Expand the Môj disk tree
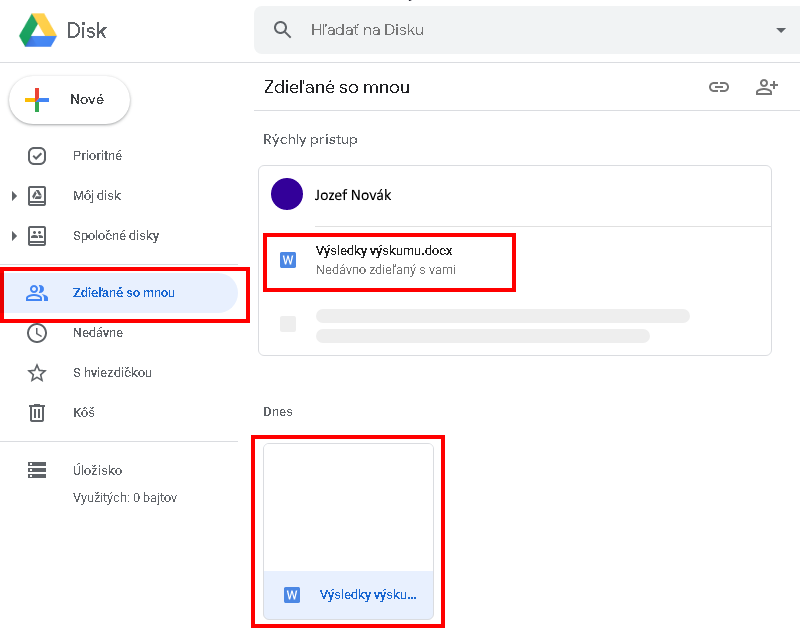This screenshot has height=633, width=800. click(14, 196)
